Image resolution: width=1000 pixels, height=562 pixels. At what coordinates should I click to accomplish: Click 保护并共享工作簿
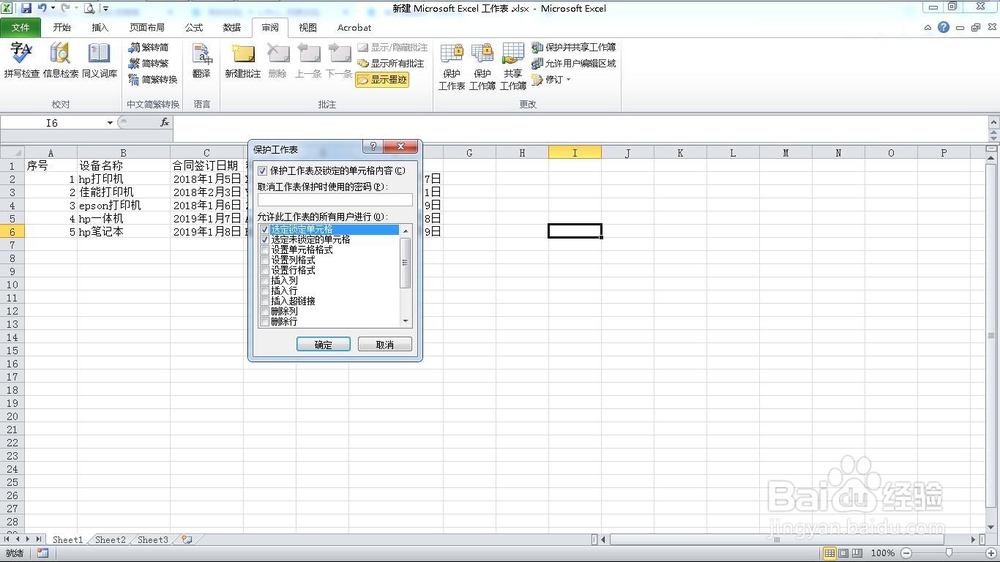(574, 47)
